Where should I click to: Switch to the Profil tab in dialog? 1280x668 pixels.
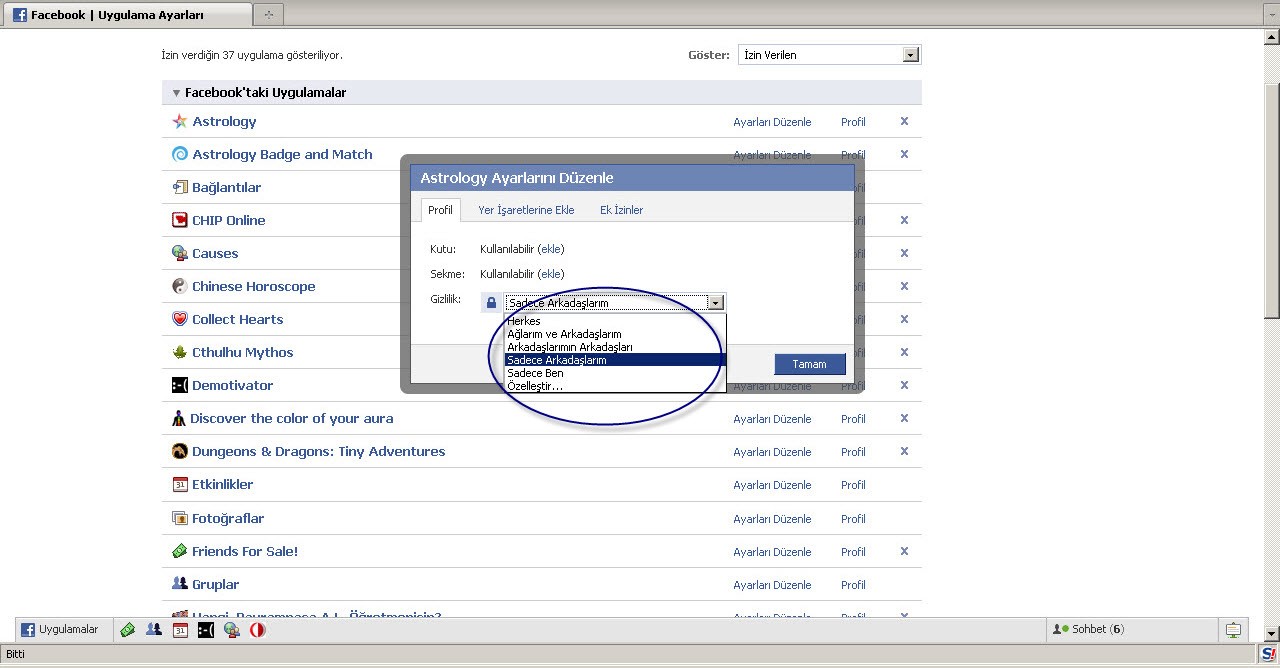coord(441,210)
